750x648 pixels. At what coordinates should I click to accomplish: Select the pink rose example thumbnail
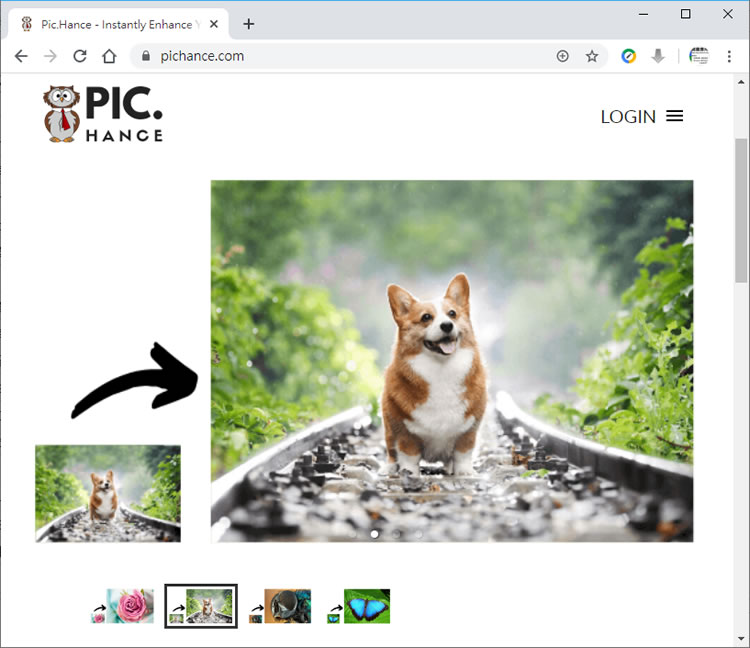tap(123, 606)
